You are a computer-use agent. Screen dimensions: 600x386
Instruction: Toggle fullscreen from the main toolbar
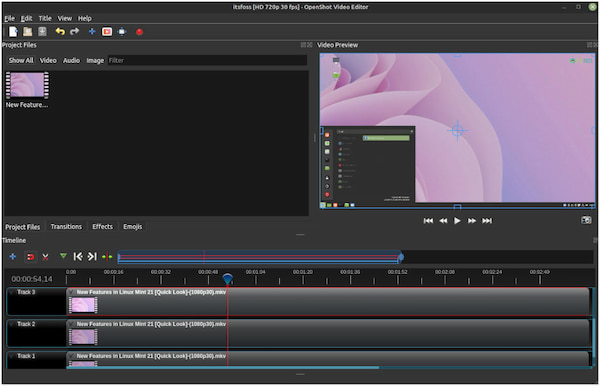click(x=122, y=32)
